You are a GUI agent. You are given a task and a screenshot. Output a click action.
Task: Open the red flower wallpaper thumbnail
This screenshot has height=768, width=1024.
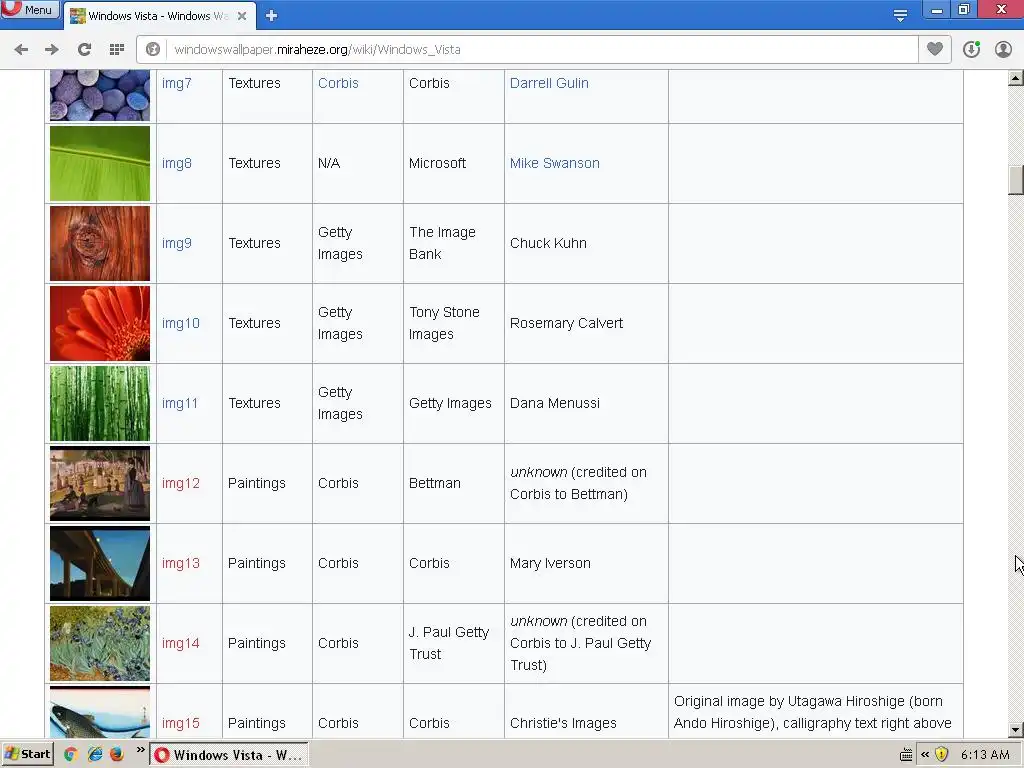[x=100, y=323]
